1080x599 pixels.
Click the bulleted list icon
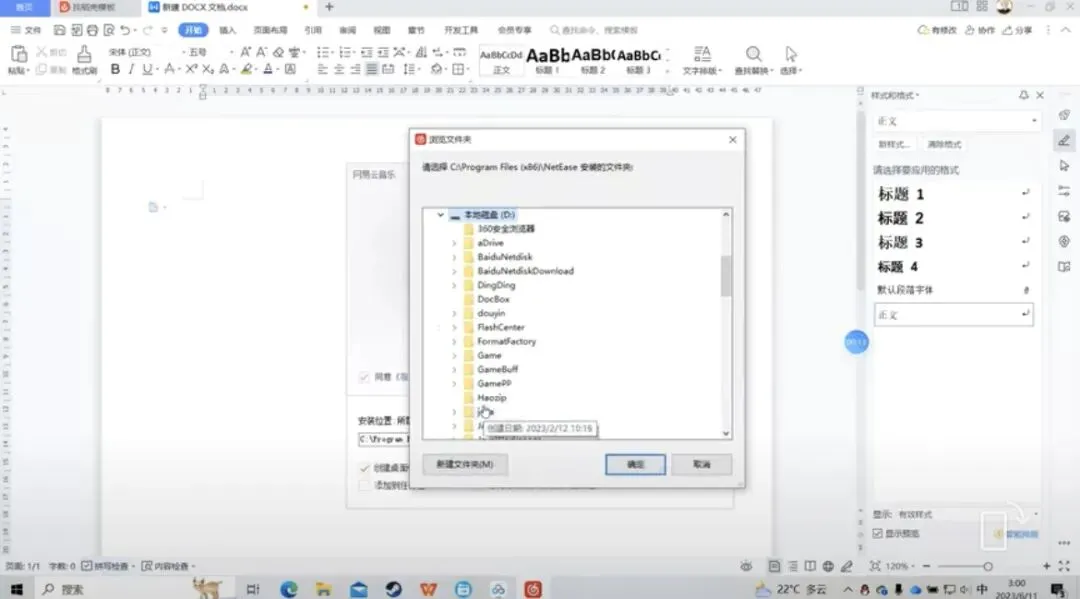pyautogui.click(x=322, y=52)
